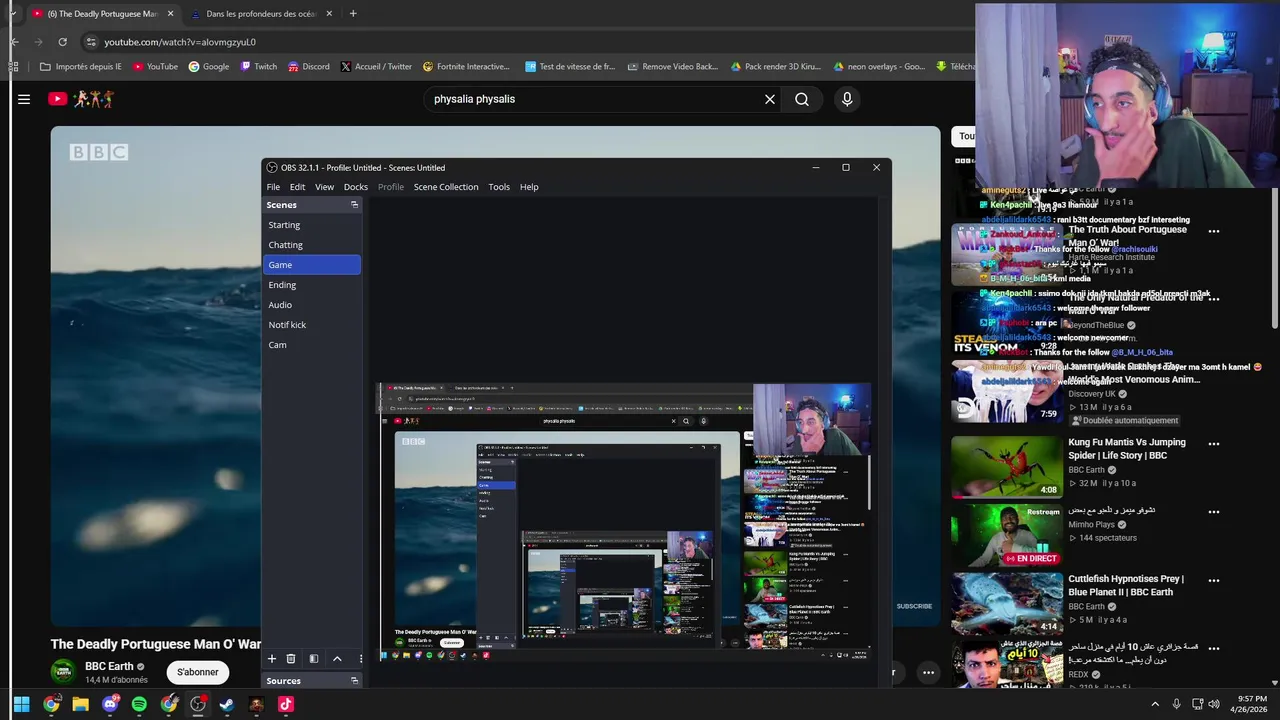Screen dimensions: 1280x720
Task: Options menu for Truth About Portuguese video
Action: (1214, 231)
